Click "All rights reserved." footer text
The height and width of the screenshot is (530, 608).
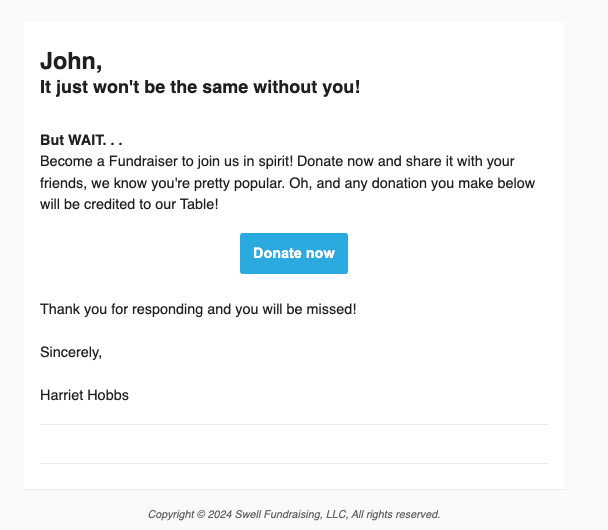(x=396, y=514)
